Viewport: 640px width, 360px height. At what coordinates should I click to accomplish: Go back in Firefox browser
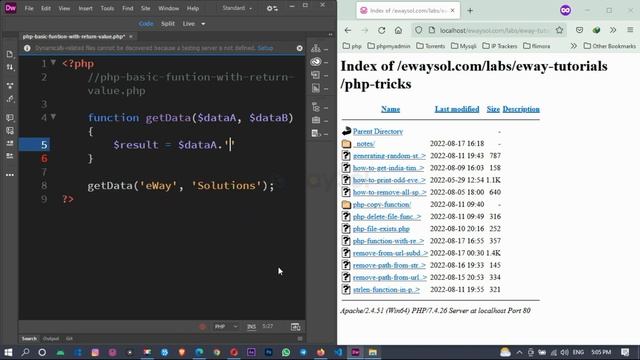point(348,30)
